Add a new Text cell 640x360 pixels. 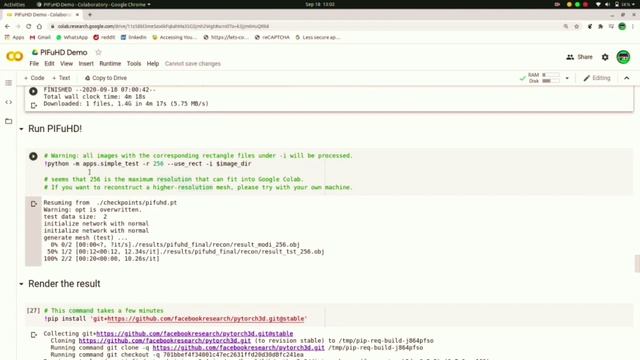[61, 78]
